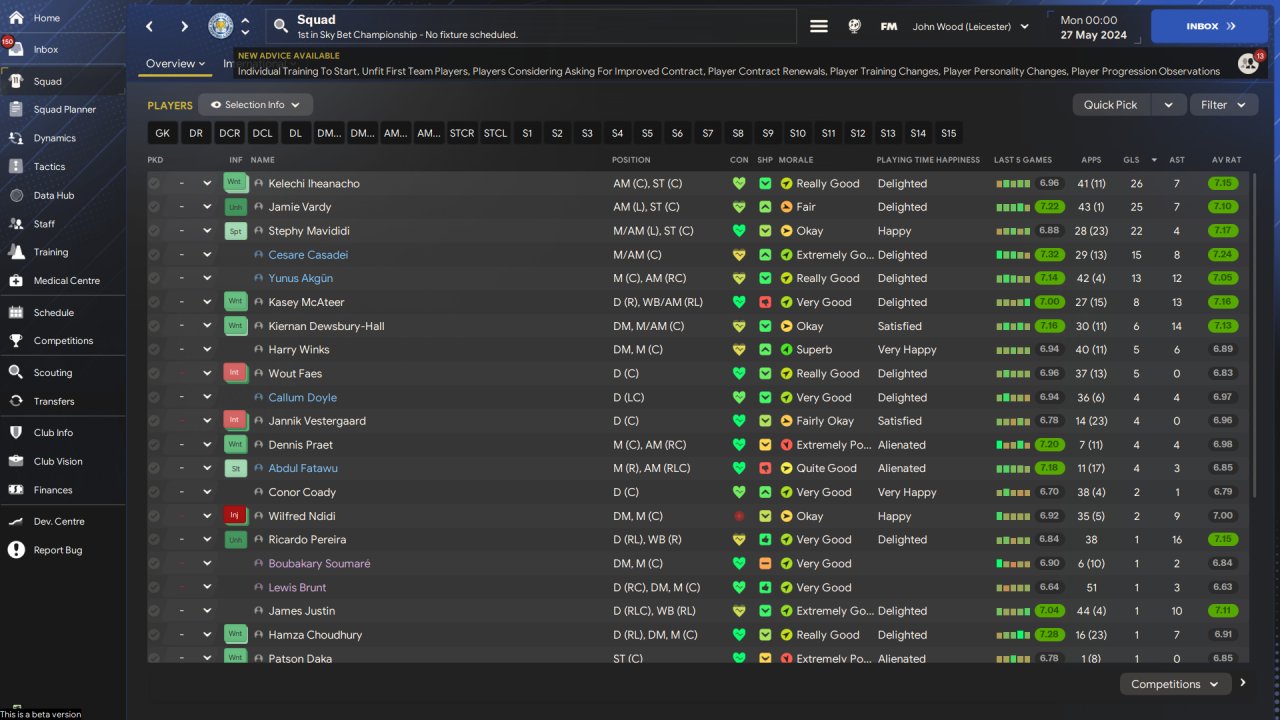Expand the Selection Info dropdown
The height and width of the screenshot is (720, 1280).
pyautogui.click(x=255, y=104)
